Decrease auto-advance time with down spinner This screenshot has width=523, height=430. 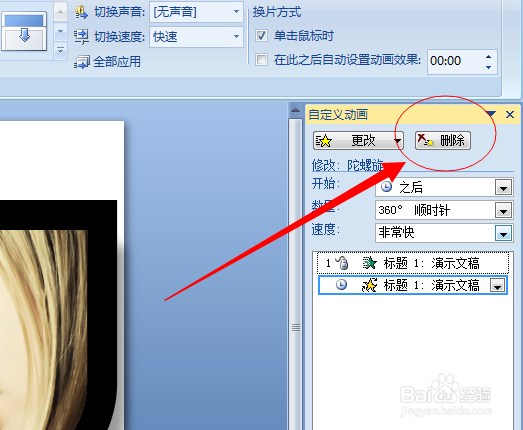tap(488, 67)
